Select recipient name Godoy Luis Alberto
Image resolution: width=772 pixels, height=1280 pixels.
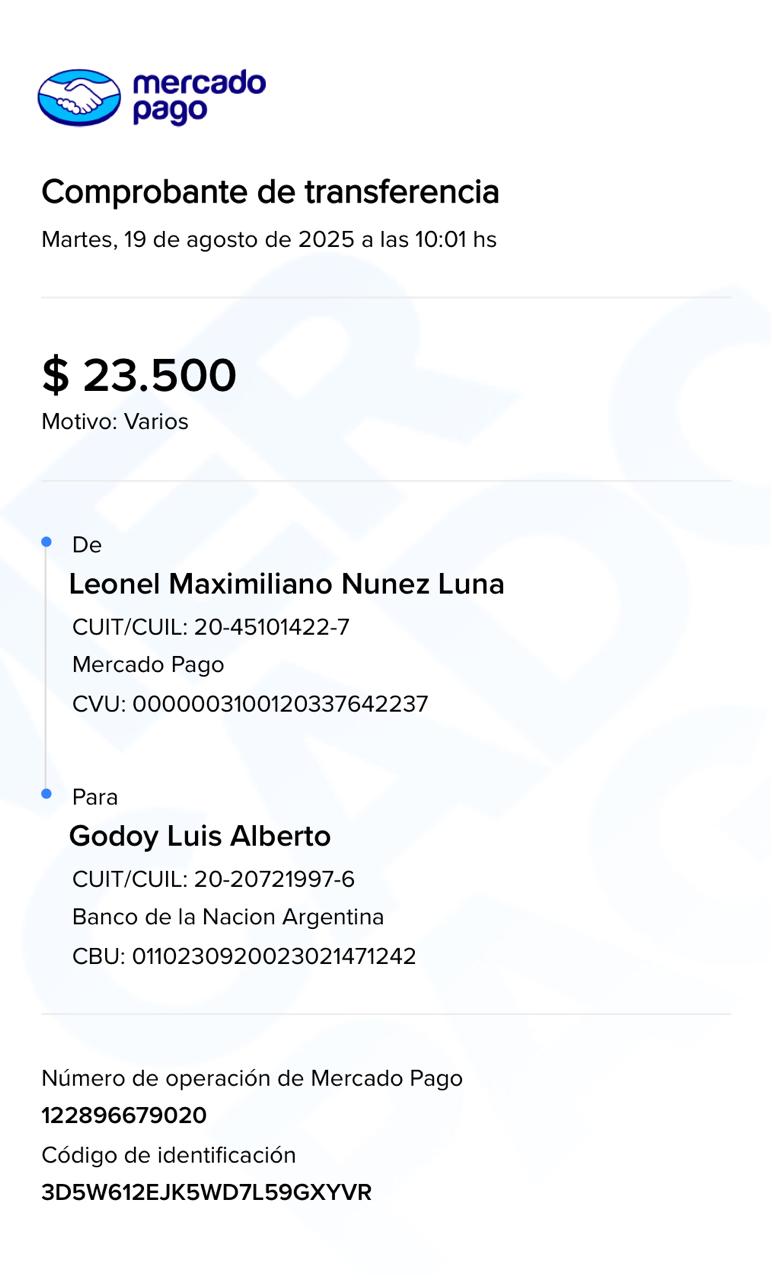pyautogui.click(x=199, y=836)
